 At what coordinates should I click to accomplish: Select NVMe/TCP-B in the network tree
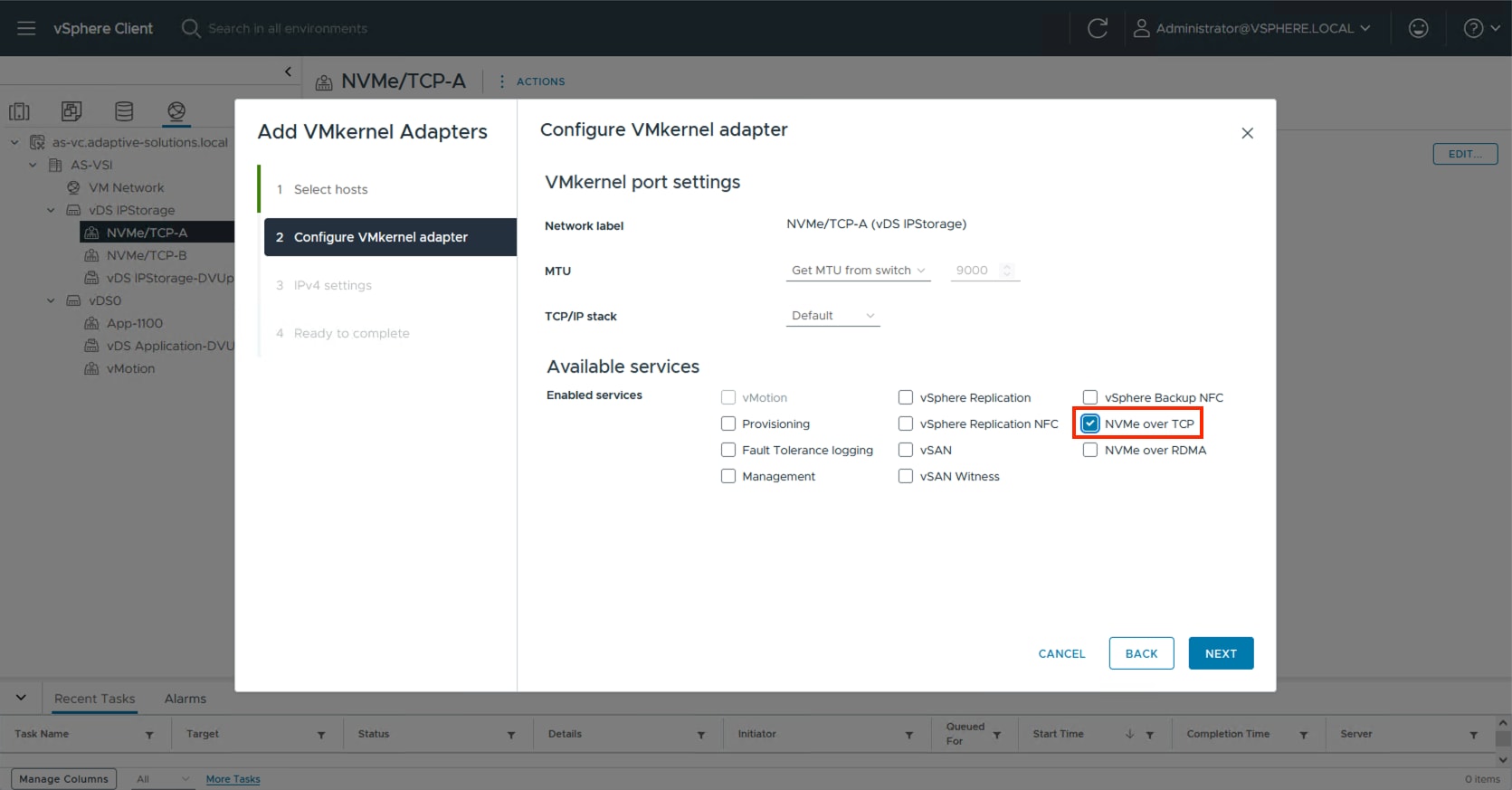click(x=147, y=255)
